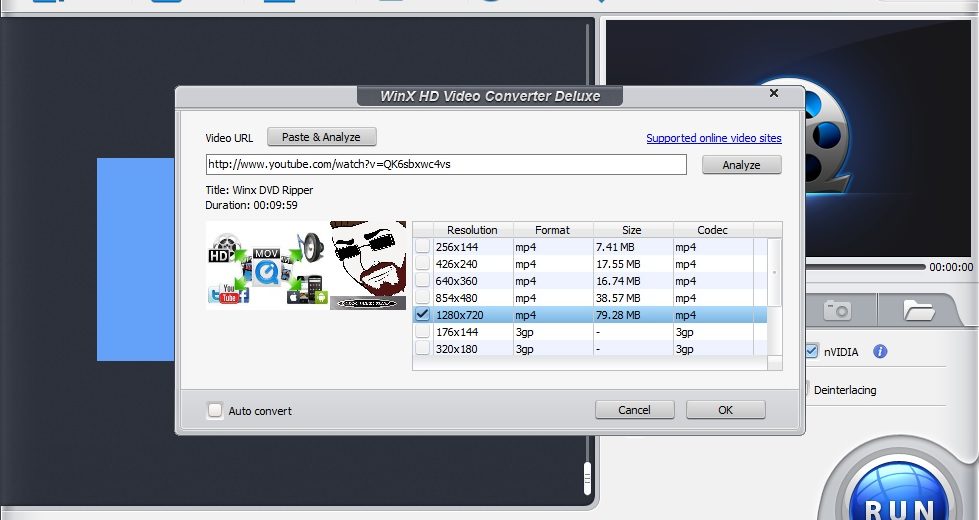Click the Paste & Analyze button
Image resolution: width=979 pixels, height=520 pixels.
click(322, 137)
